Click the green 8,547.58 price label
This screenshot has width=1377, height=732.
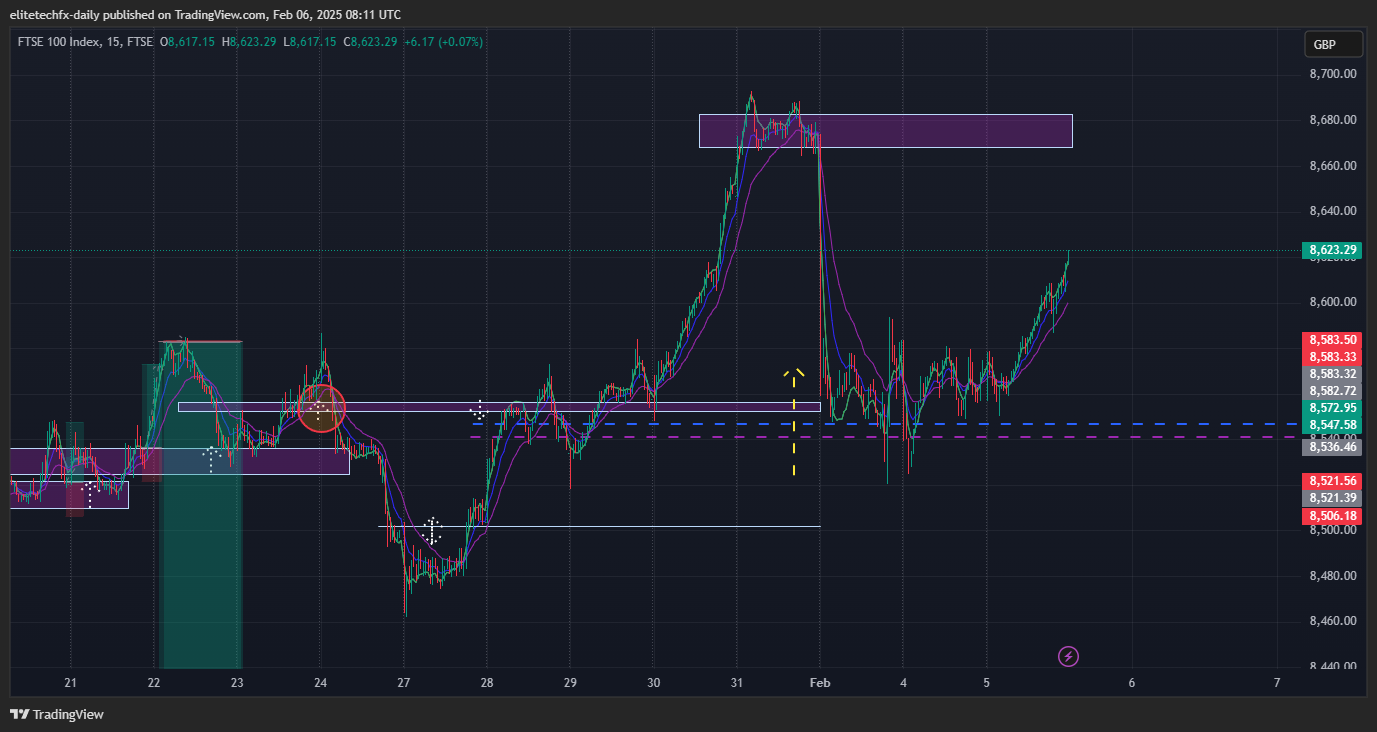point(1333,425)
